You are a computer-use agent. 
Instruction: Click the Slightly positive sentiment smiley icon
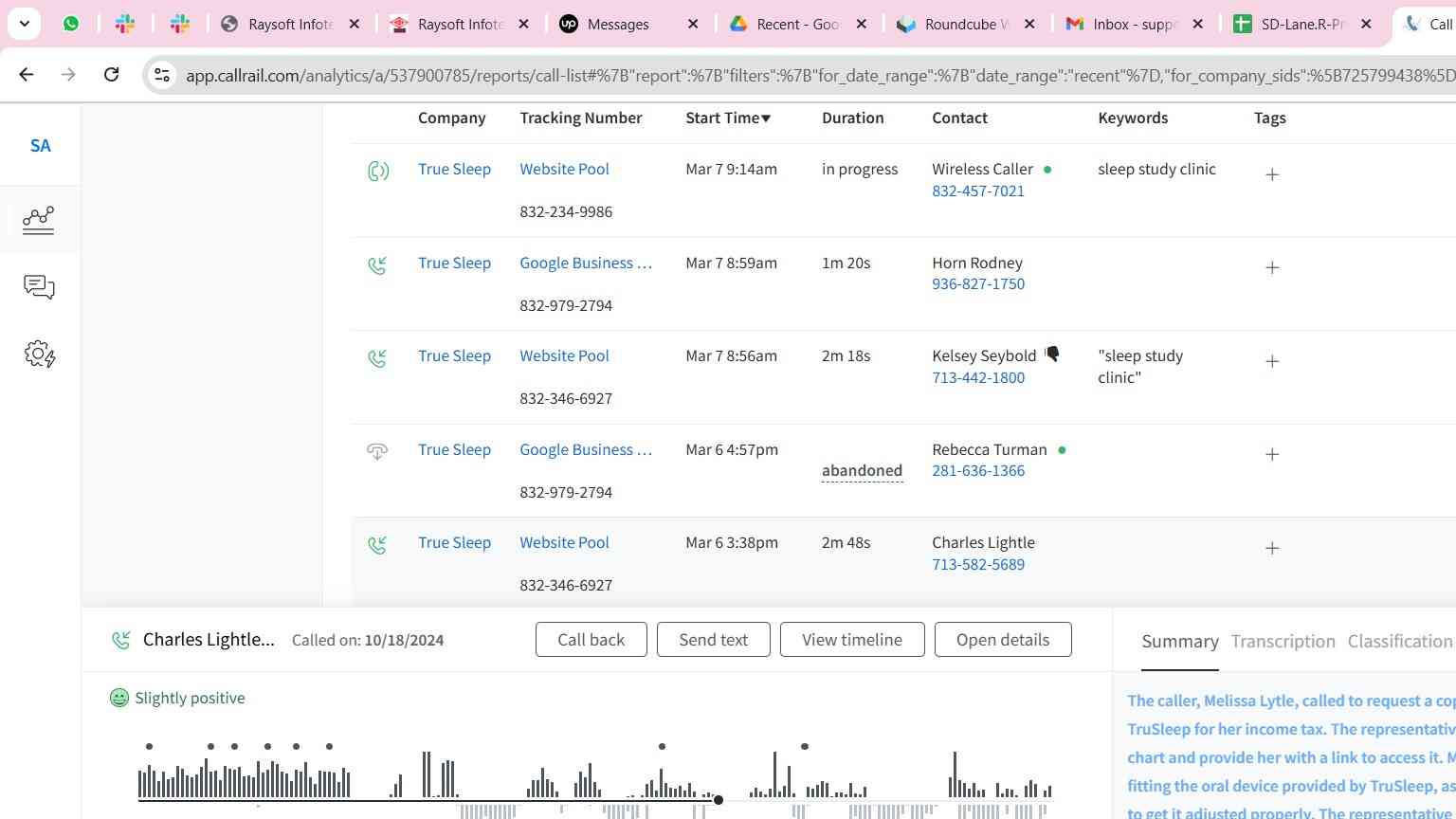tap(119, 699)
